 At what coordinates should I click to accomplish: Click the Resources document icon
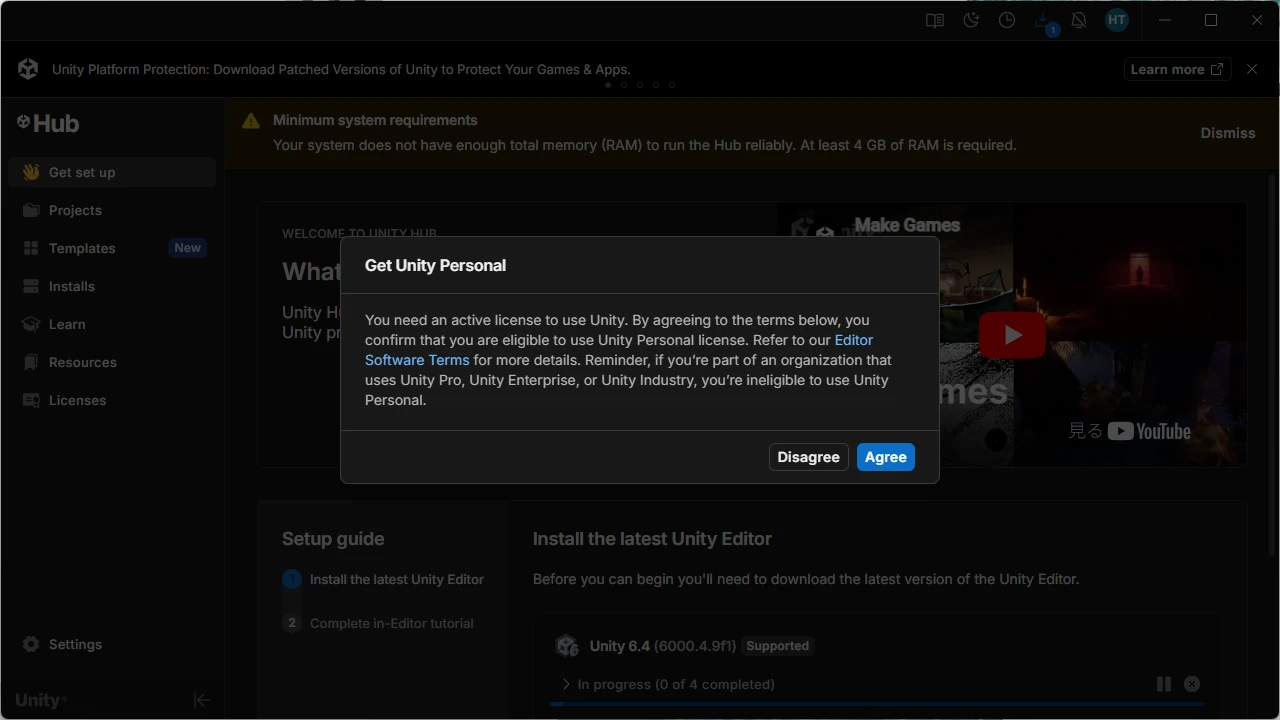click(31, 362)
